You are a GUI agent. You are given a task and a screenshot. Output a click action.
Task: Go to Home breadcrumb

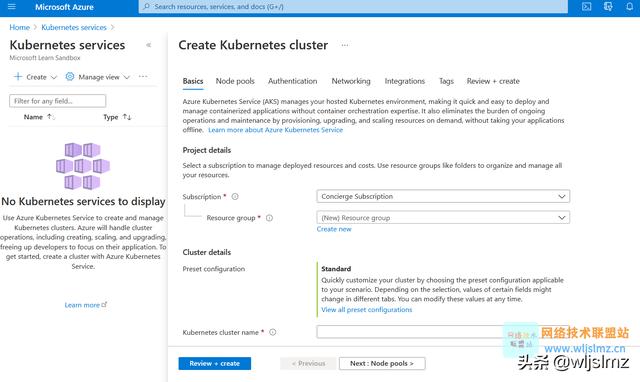20,27
